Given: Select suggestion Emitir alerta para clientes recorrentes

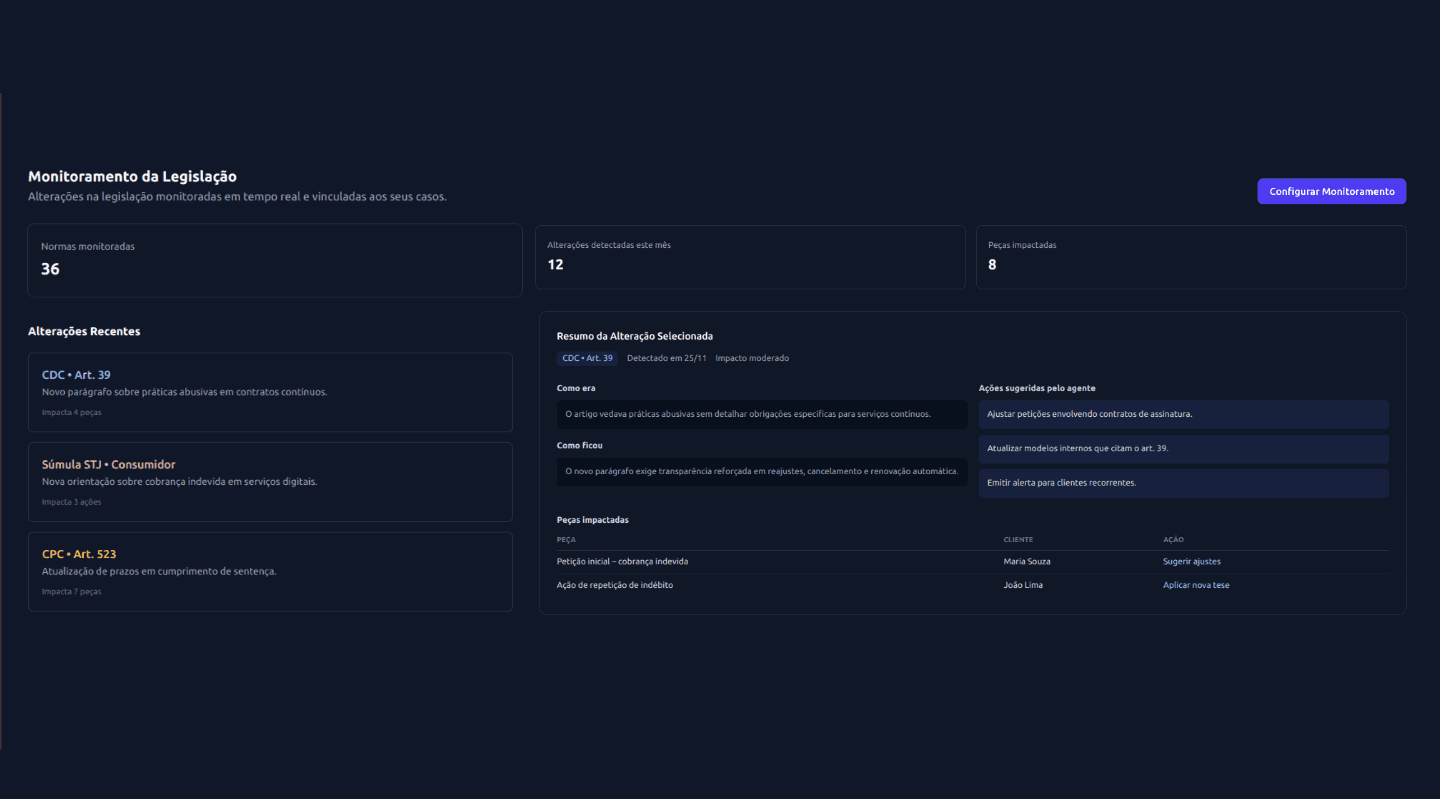Looking at the screenshot, I should [x=1183, y=483].
